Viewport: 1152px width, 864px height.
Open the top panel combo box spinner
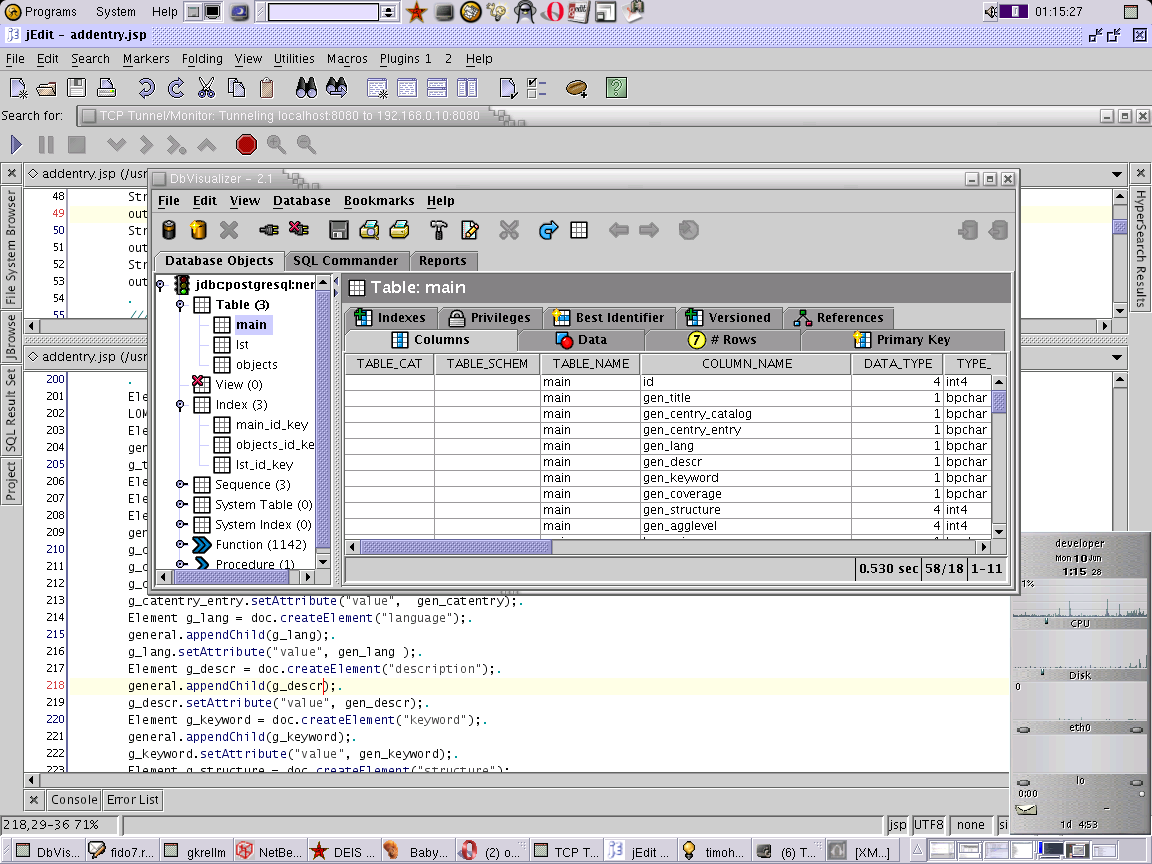[389, 12]
